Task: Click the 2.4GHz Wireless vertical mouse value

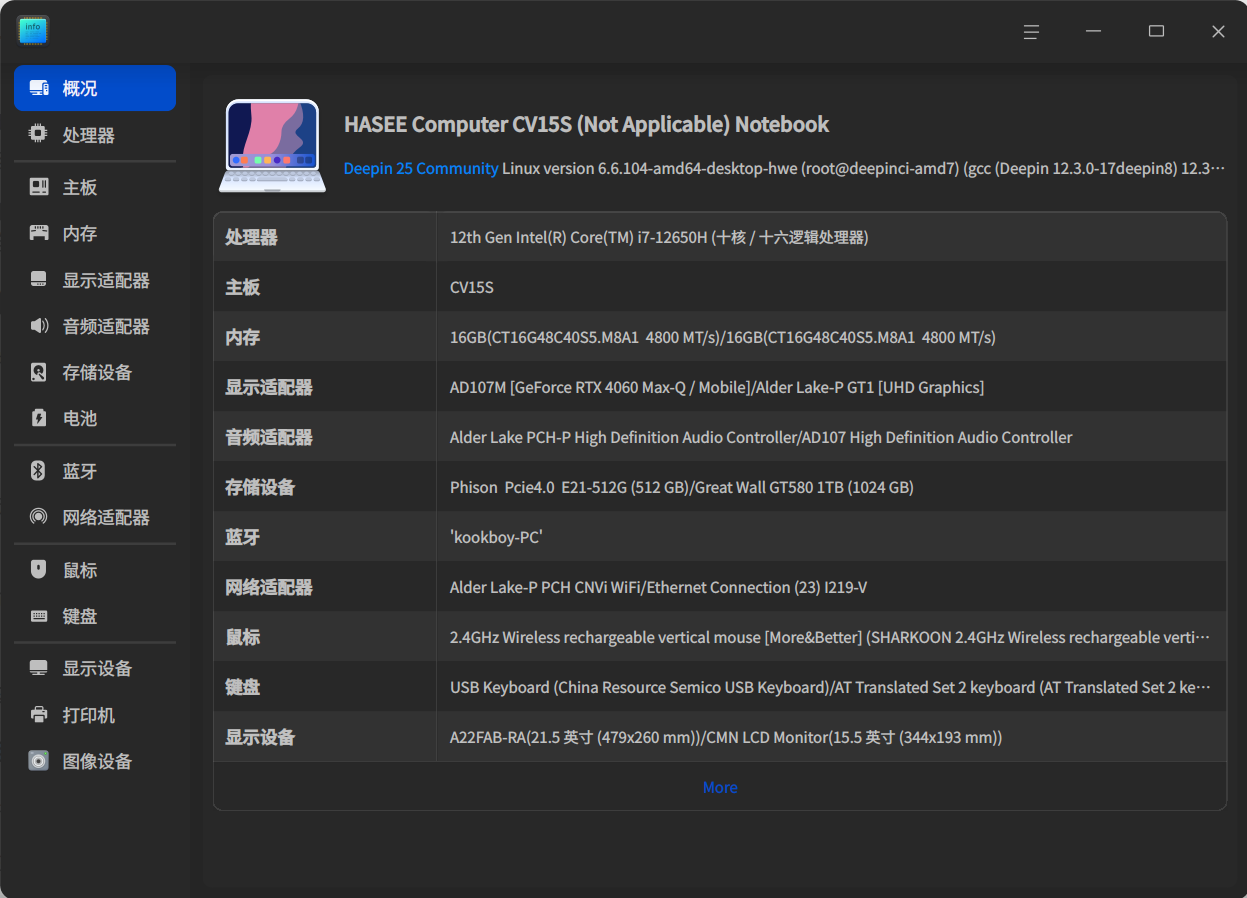Action: click(830, 637)
